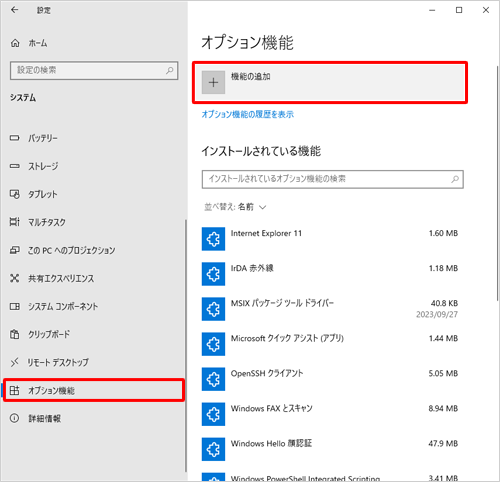This screenshot has width=500, height=482.
Task: Click the マルチタスク sidebar icon
Action: pos(15,222)
